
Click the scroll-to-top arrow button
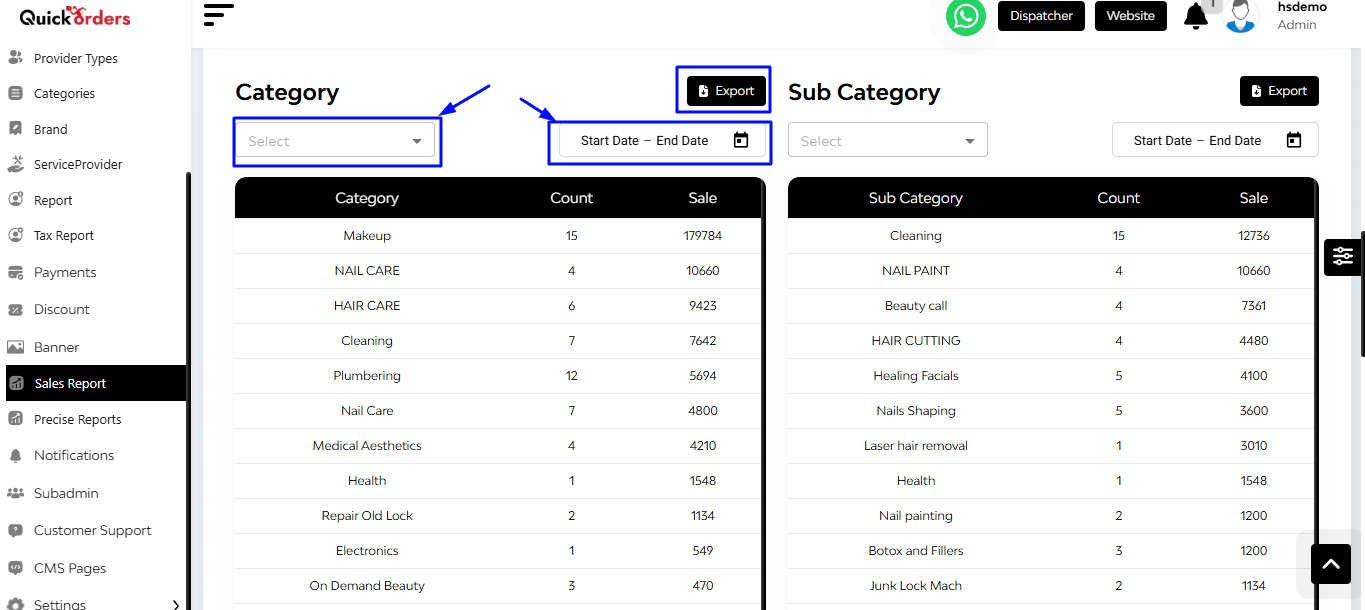pyautogui.click(x=1330, y=564)
